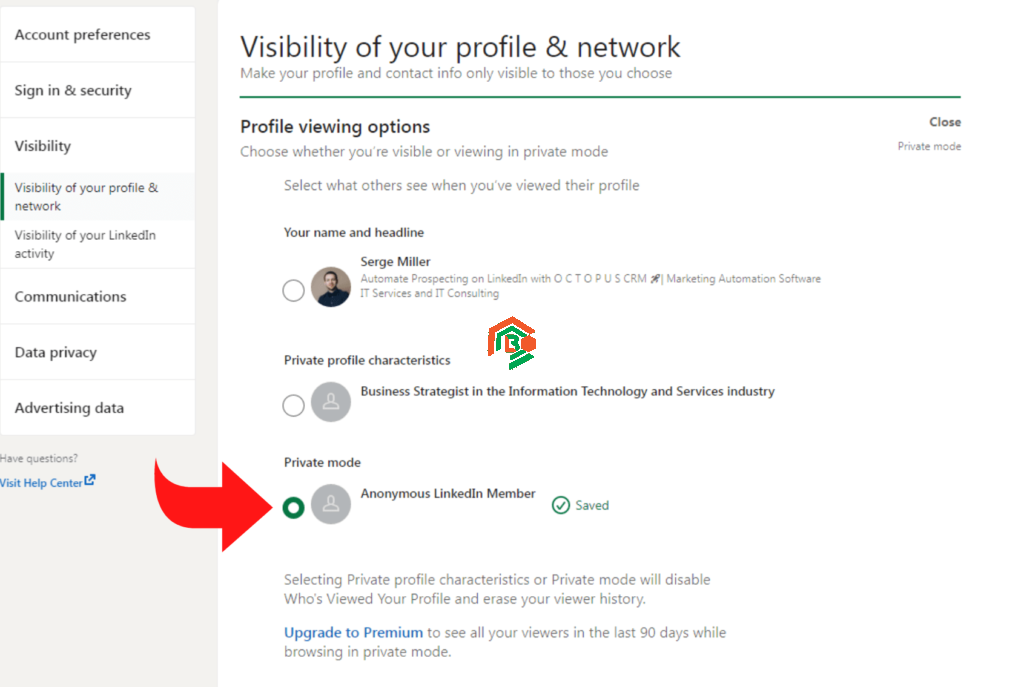1024x687 pixels.
Task: Expand the Account preferences section
Action: (82, 35)
